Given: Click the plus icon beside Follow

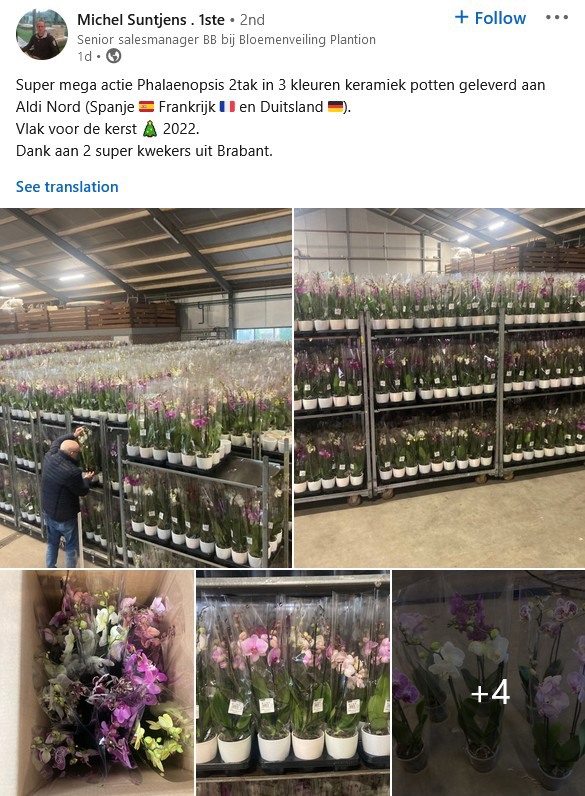Looking at the screenshot, I should point(462,17).
